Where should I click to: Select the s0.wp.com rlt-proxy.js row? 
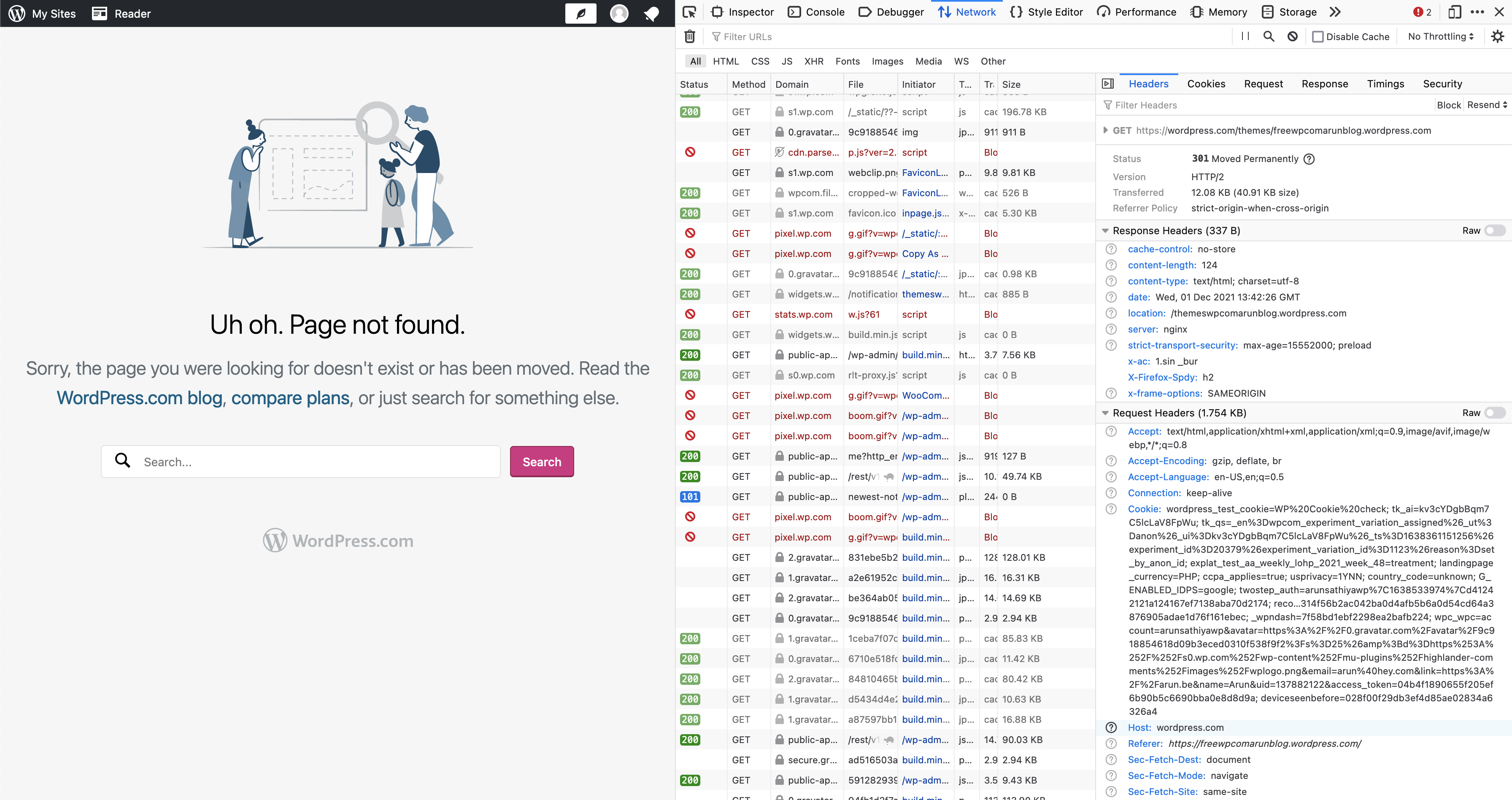[x=885, y=375]
